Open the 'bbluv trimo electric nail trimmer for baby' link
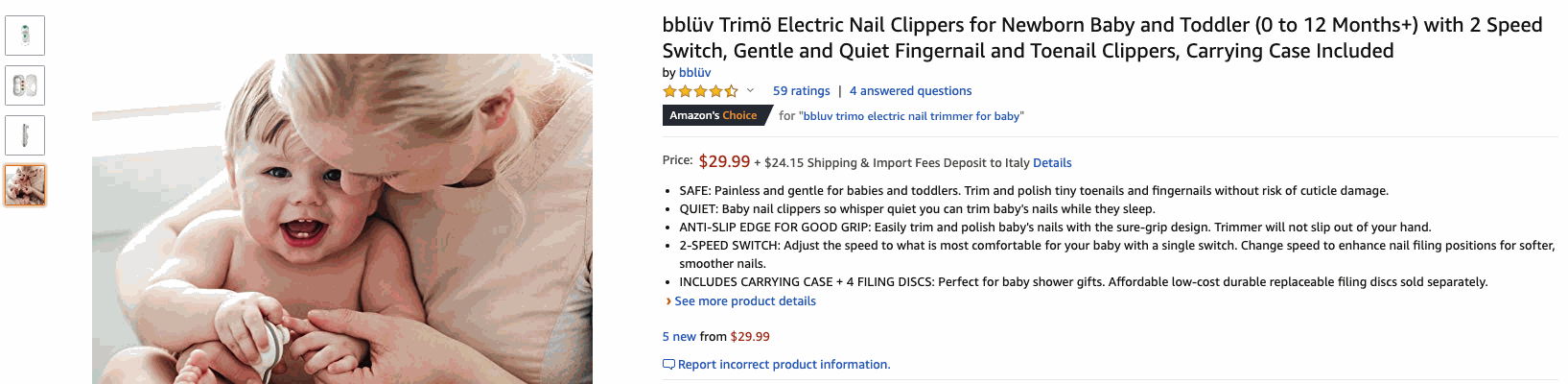The image size is (1568, 384). coord(911,116)
